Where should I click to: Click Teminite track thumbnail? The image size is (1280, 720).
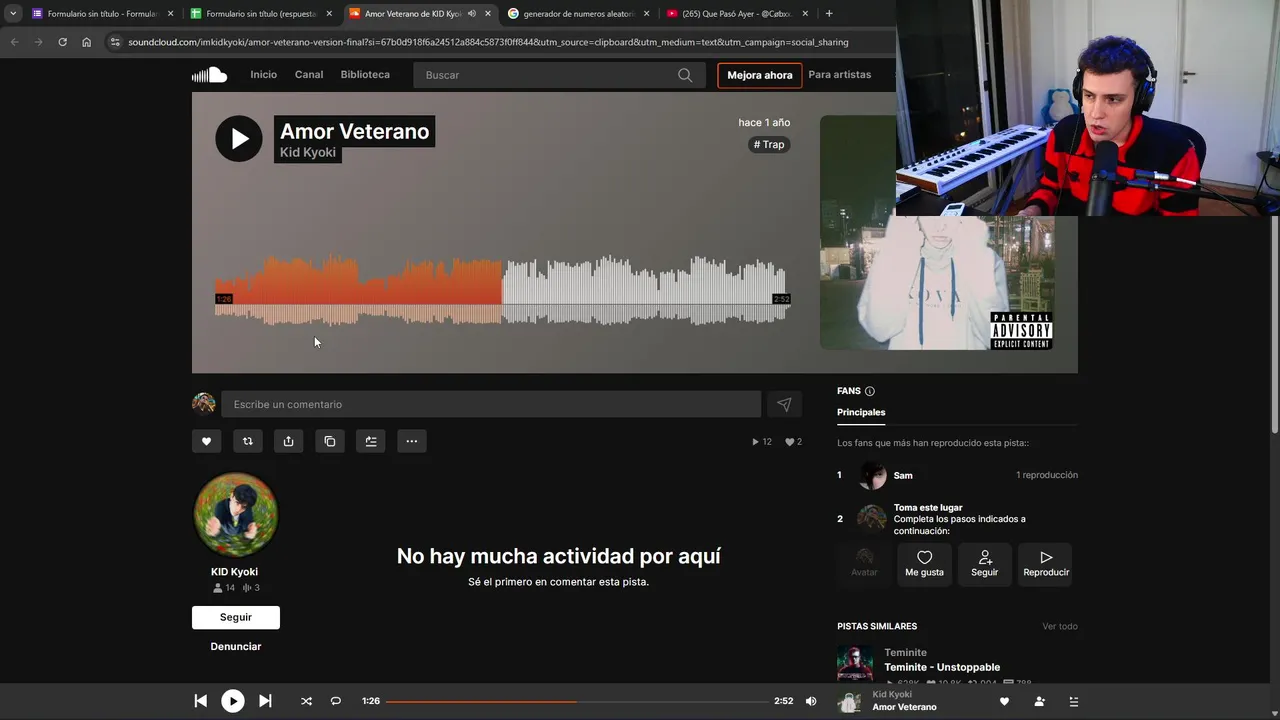tap(855, 664)
